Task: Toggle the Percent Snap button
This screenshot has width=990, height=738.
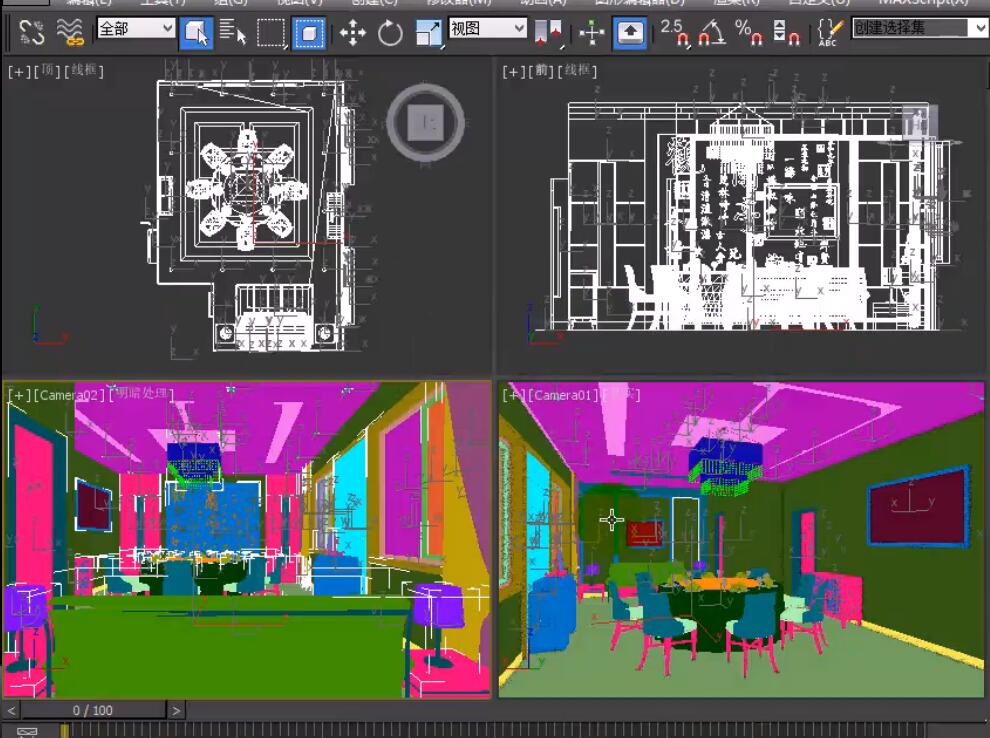Action: click(x=749, y=33)
